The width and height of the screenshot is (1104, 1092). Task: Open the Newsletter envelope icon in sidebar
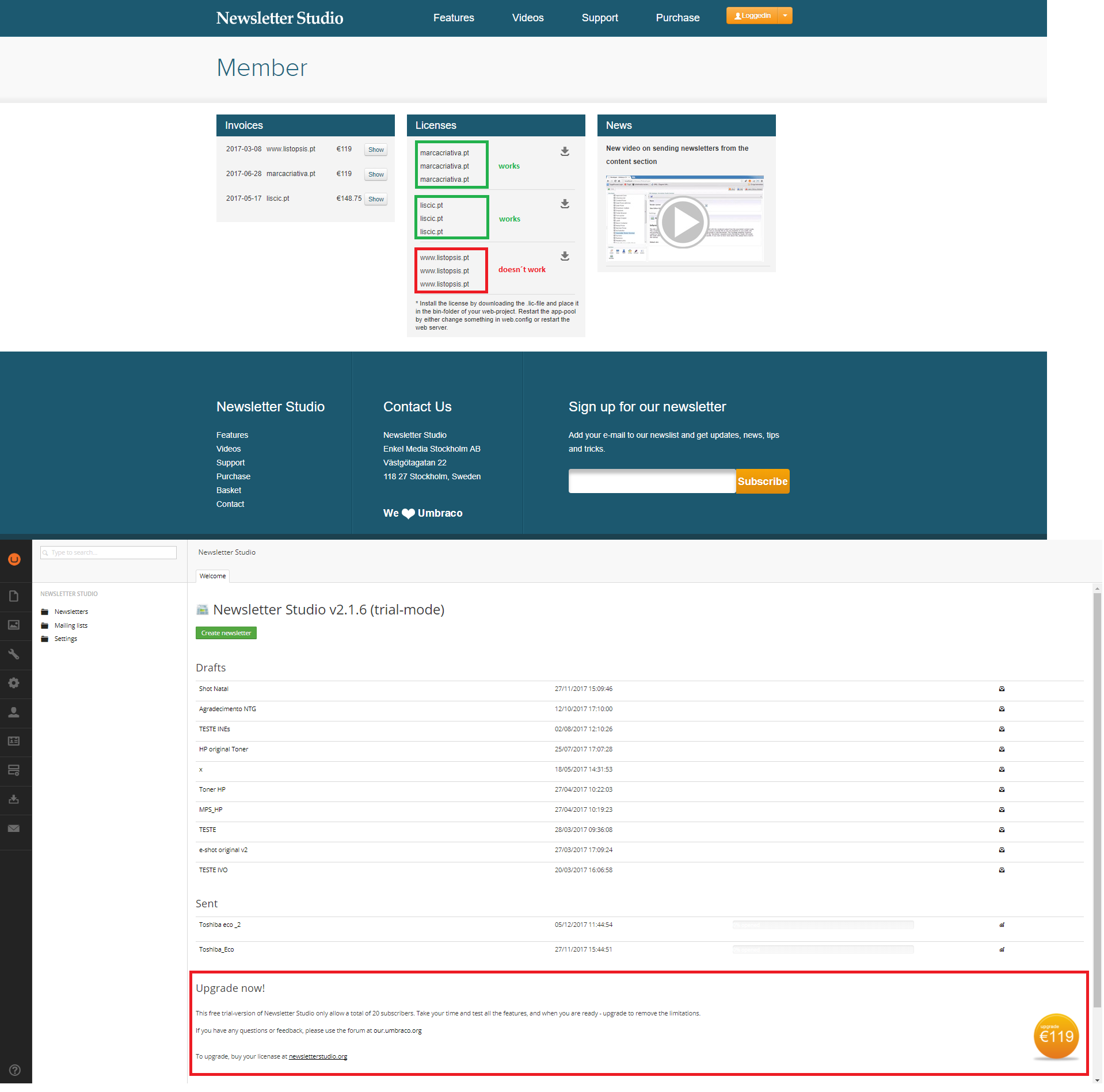pos(14,828)
